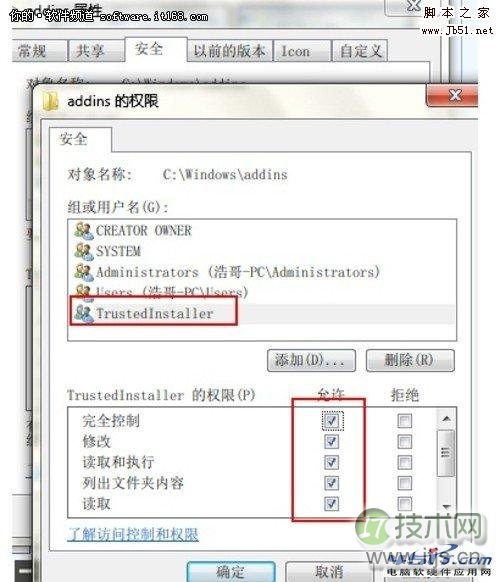Viewport: 500px width, 582px height.
Task: Toggle Allow for 列出文件夹内容 permission
Action: (331, 483)
